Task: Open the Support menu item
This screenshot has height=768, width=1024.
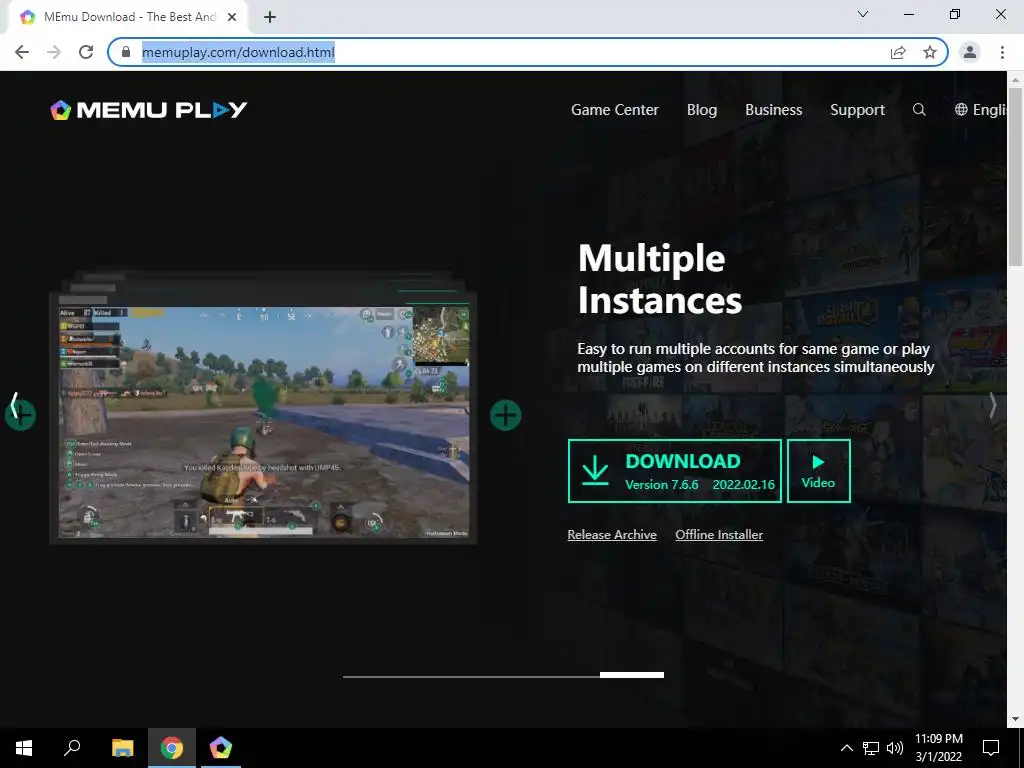Action: click(x=857, y=110)
